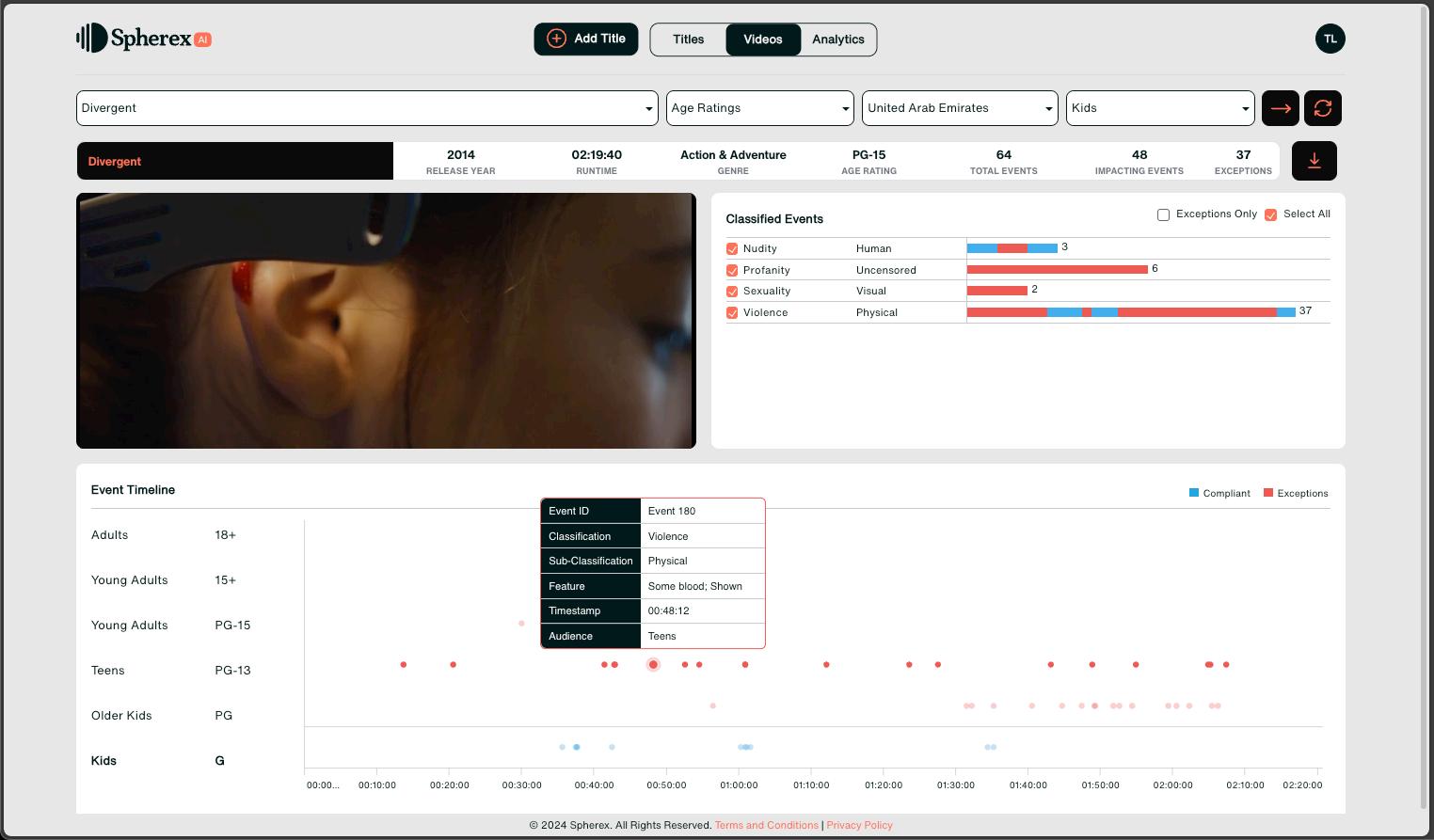Switch to the Videos tab
Viewport: 1434px width, 840px height.
click(x=763, y=40)
